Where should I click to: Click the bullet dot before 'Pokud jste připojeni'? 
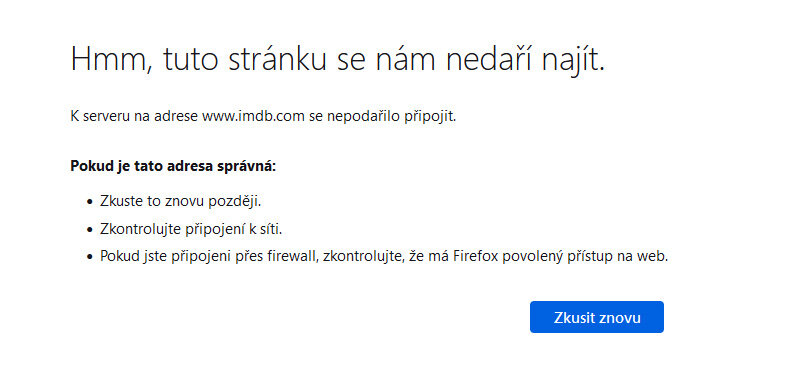[x=90, y=257]
